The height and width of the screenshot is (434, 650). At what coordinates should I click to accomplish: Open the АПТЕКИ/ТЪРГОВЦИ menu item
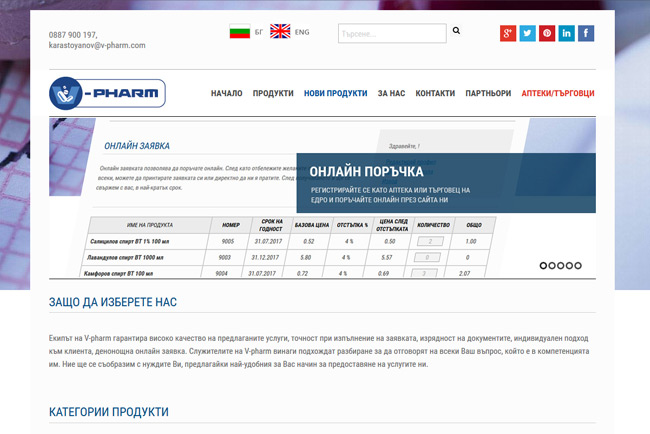pos(558,93)
